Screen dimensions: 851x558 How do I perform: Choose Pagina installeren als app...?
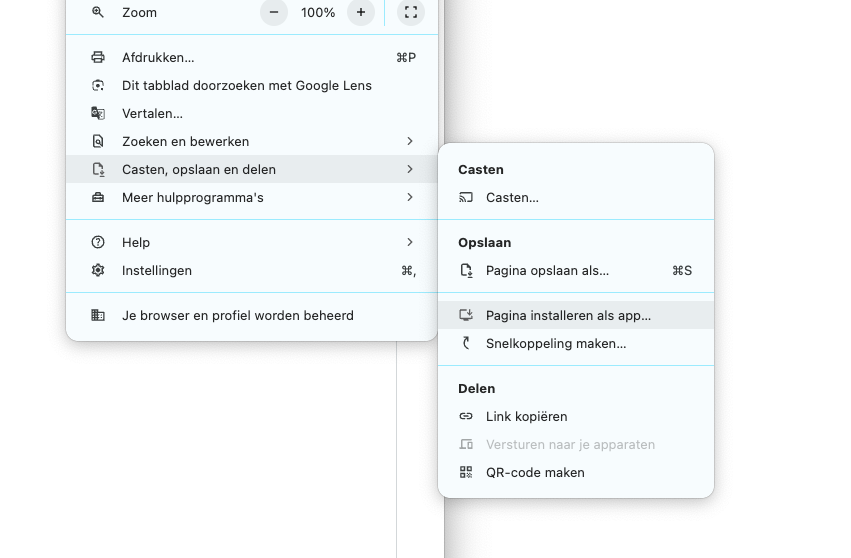(x=576, y=315)
